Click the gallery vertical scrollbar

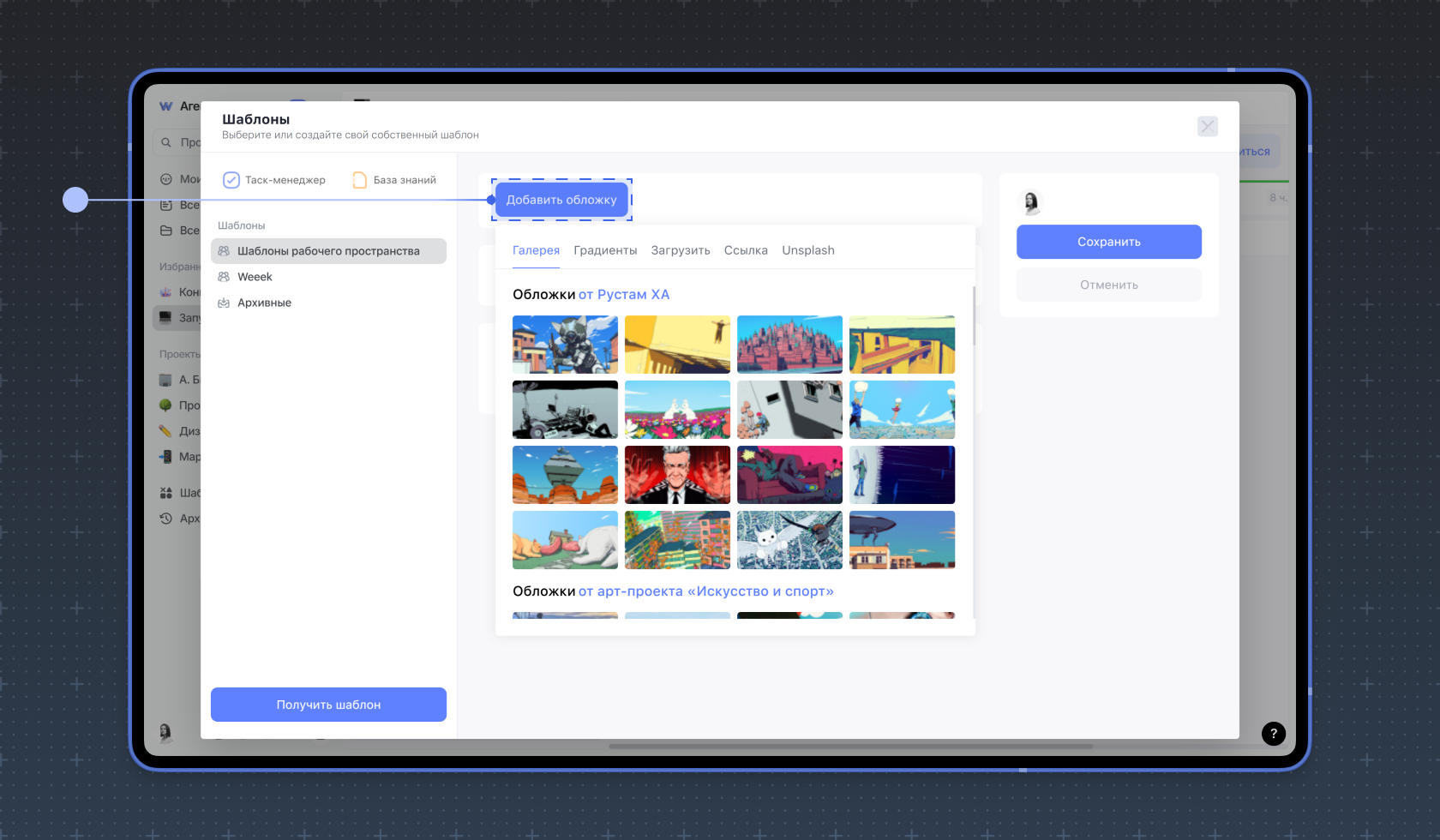pyautogui.click(x=974, y=317)
